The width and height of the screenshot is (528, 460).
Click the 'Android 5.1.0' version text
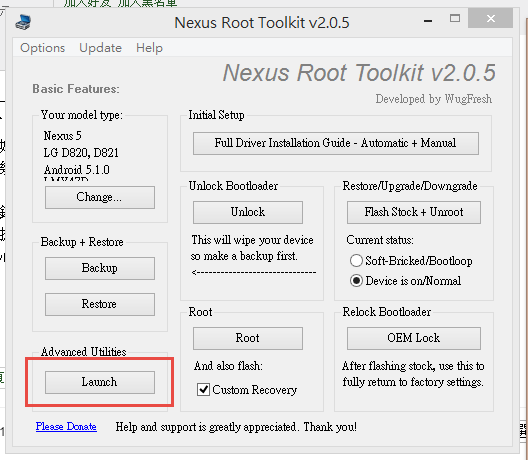[77, 169]
